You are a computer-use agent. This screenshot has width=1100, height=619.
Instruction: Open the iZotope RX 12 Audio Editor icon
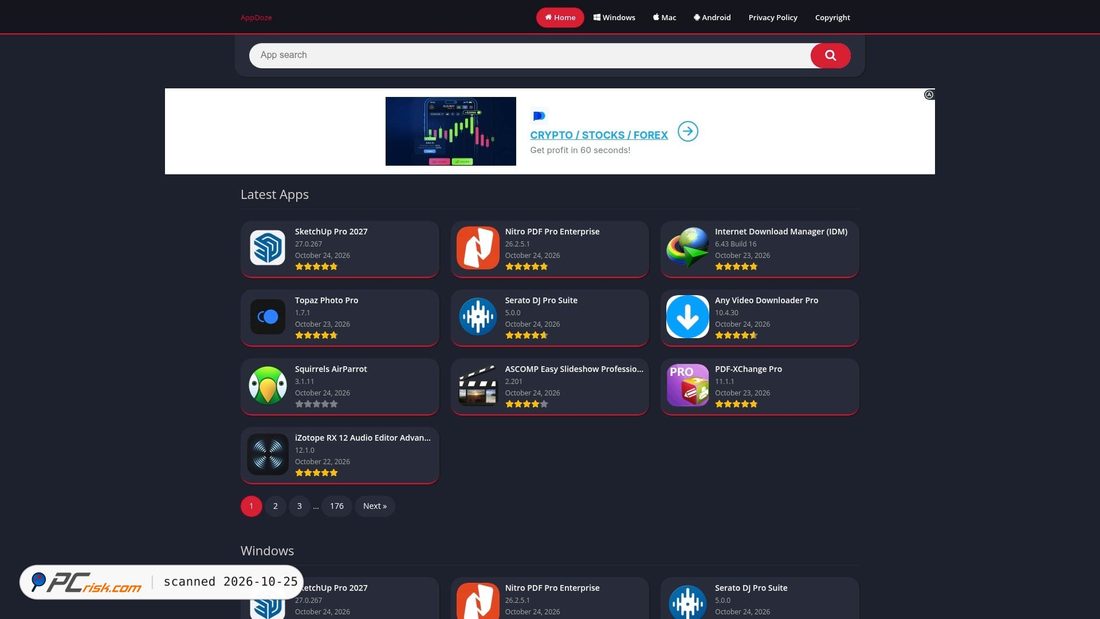tap(267, 454)
